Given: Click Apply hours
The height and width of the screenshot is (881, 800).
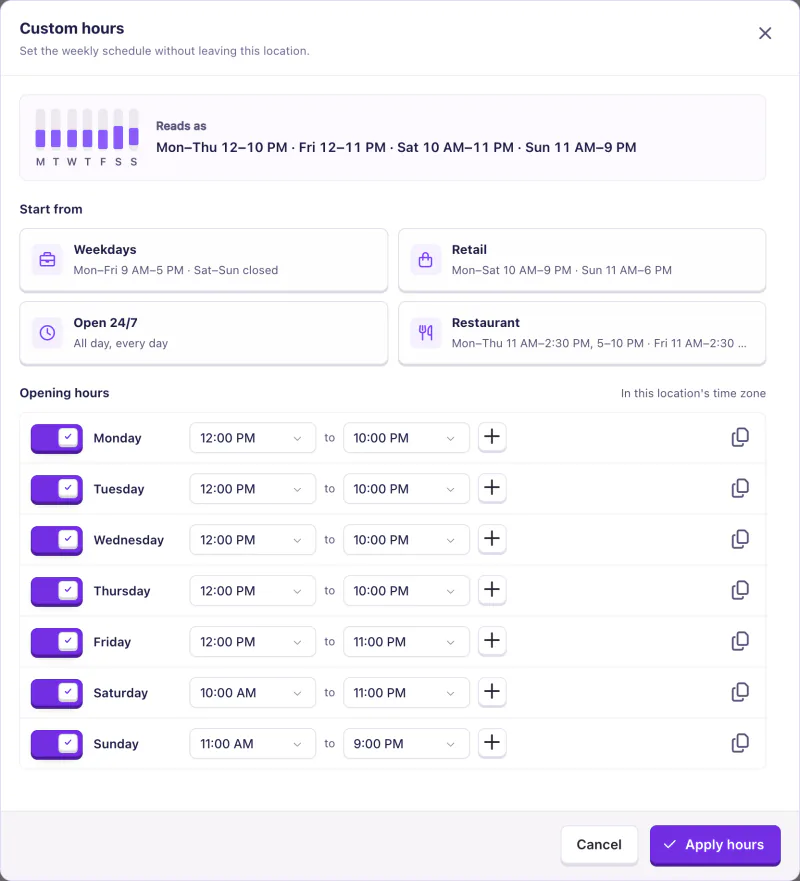Looking at the screenshot, I should coord(715,845).
